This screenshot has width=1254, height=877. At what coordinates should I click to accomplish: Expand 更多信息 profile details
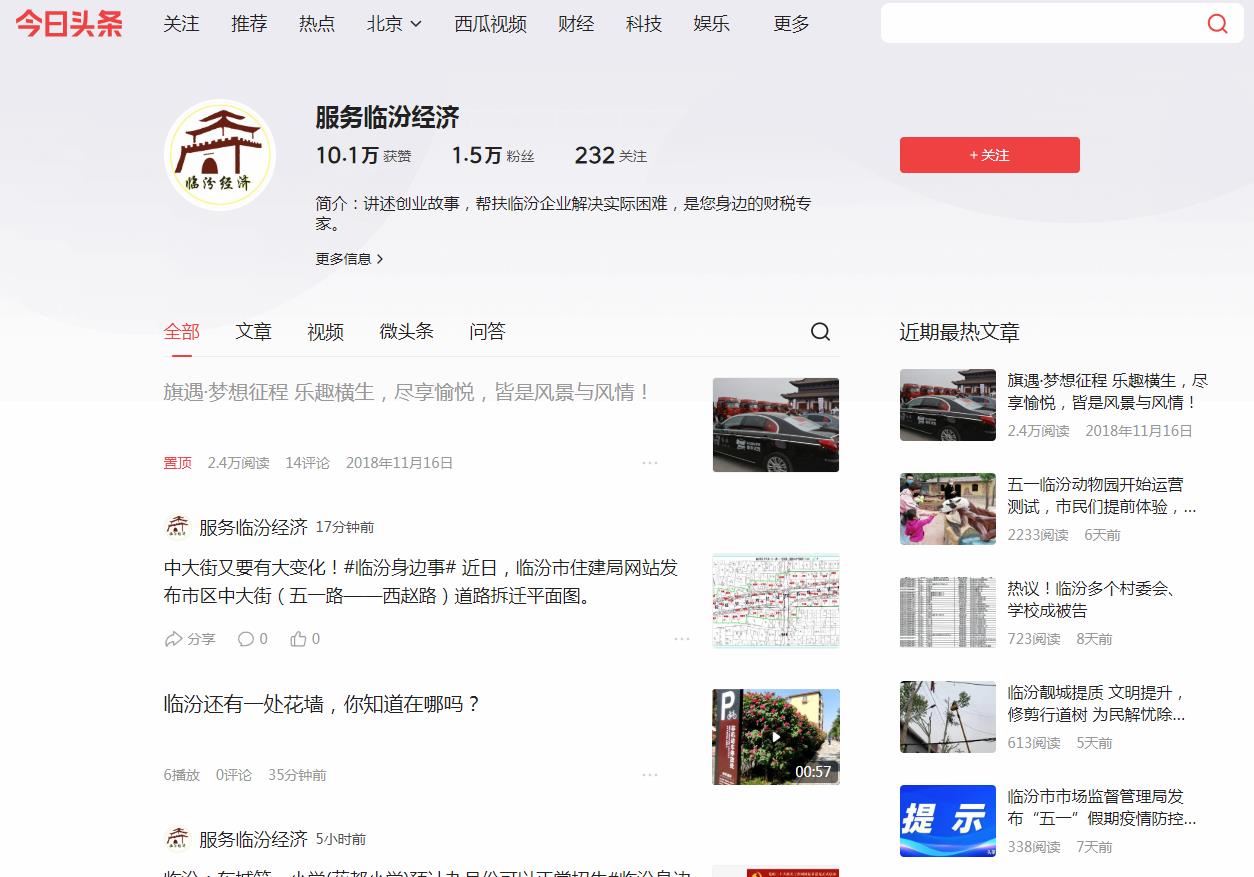tap(349, 259)
